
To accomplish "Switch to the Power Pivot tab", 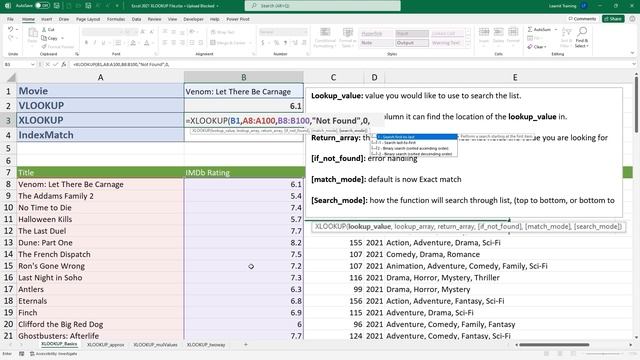I will click(238, 19).
